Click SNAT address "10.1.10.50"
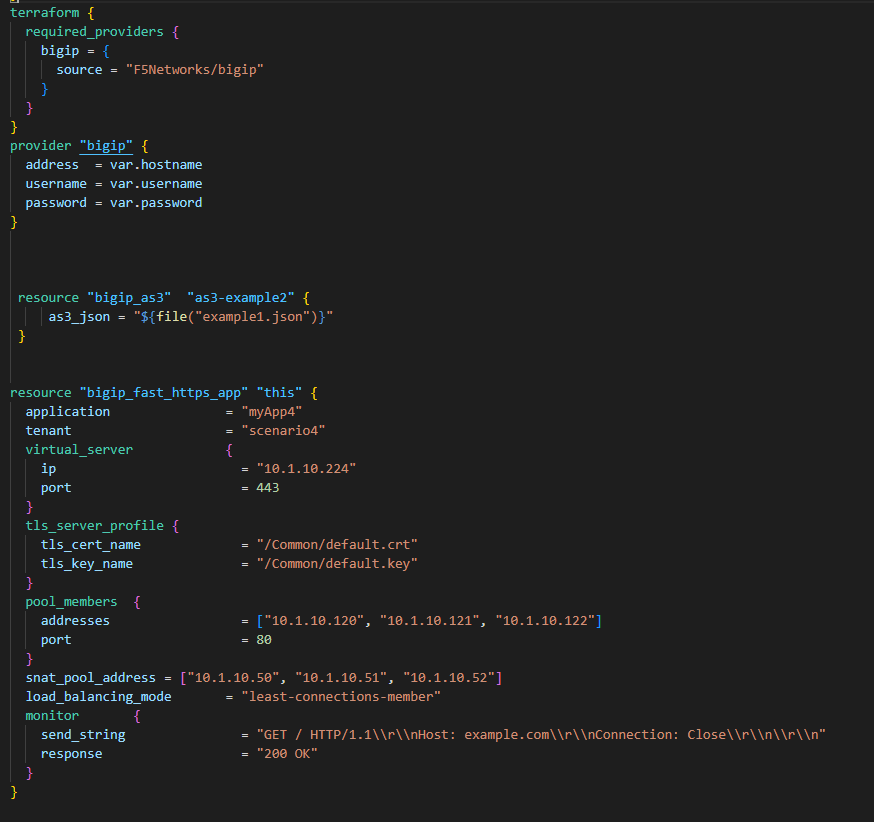This screenshot has height=822, width=874. 233,678
